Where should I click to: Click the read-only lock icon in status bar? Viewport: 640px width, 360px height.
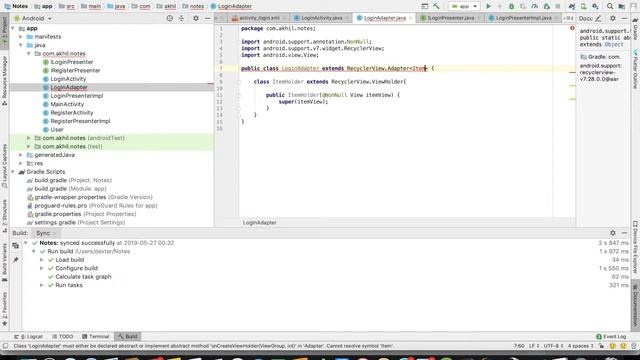tap(601, 346)
